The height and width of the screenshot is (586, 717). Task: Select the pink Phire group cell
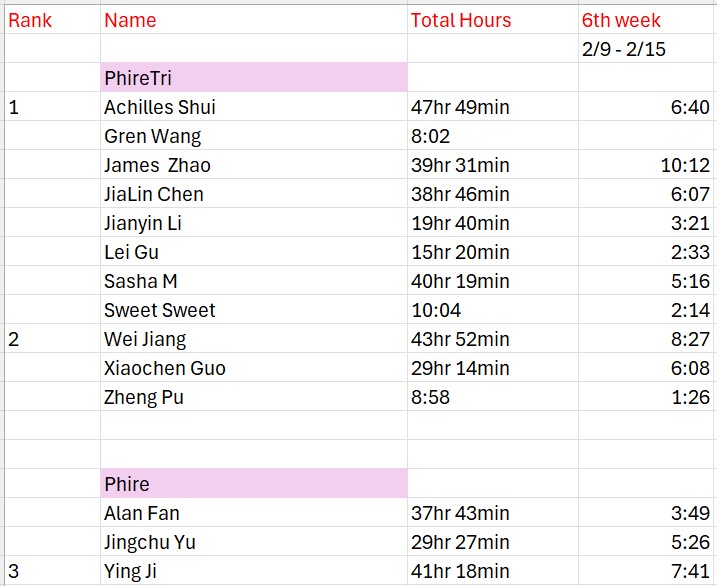(254, 484)
